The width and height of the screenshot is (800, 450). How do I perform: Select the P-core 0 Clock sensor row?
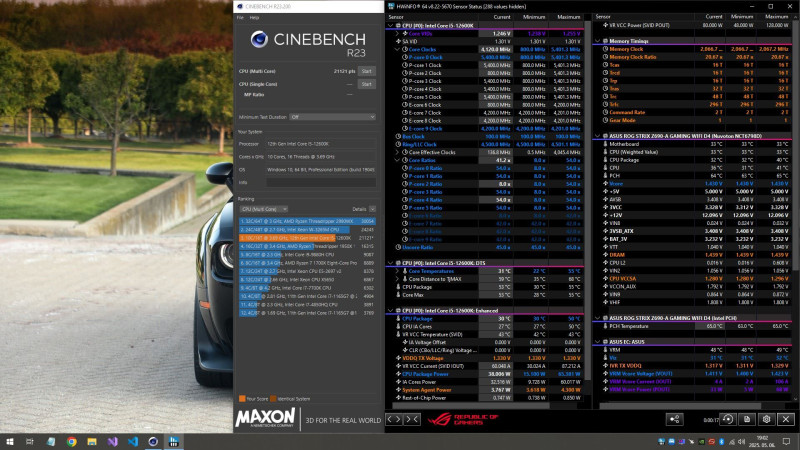click(x=485, y=58)
